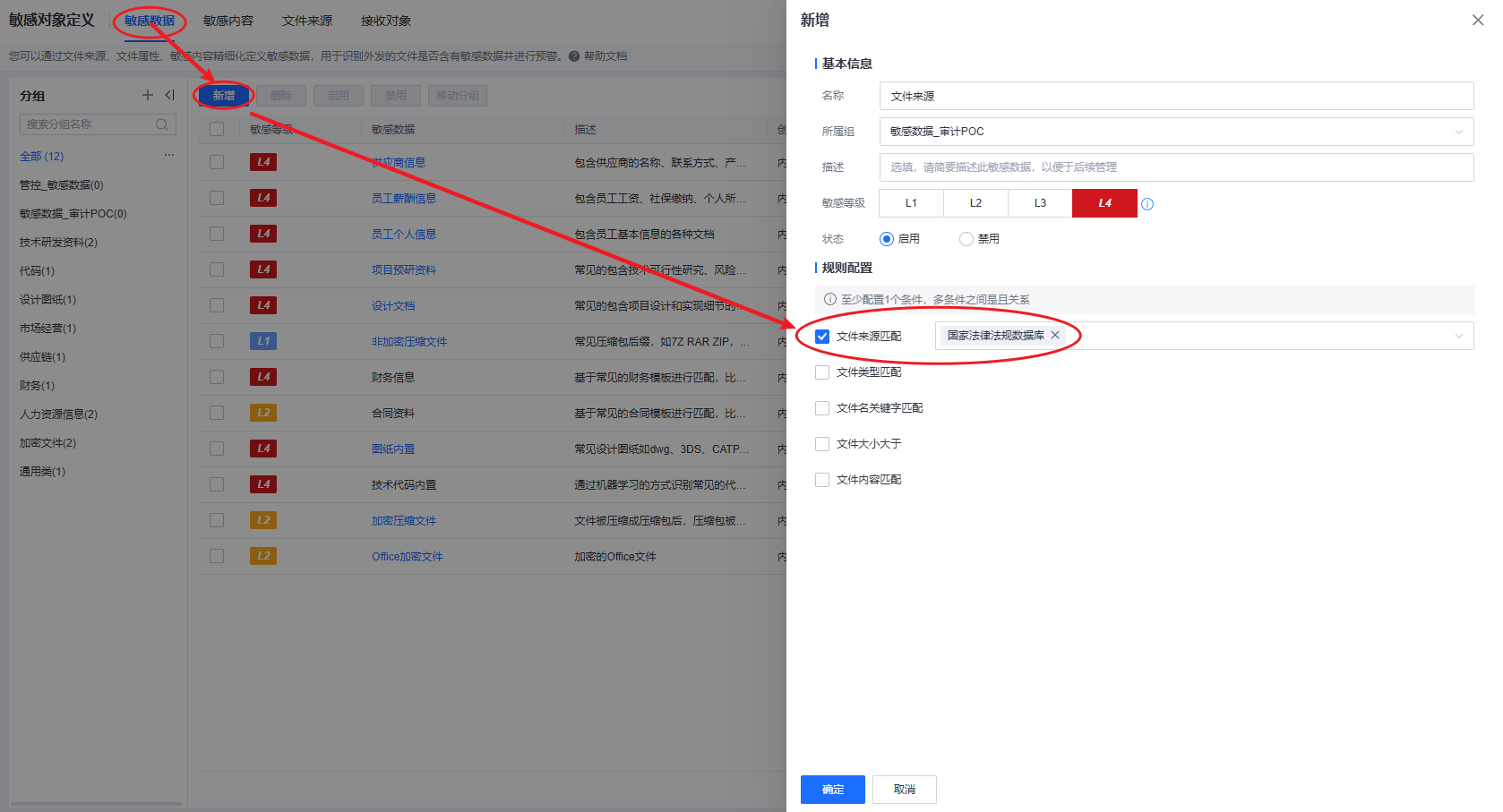Go to the 接收对象 tab
Screen dimensions: 1503x812
pos(386,21)
